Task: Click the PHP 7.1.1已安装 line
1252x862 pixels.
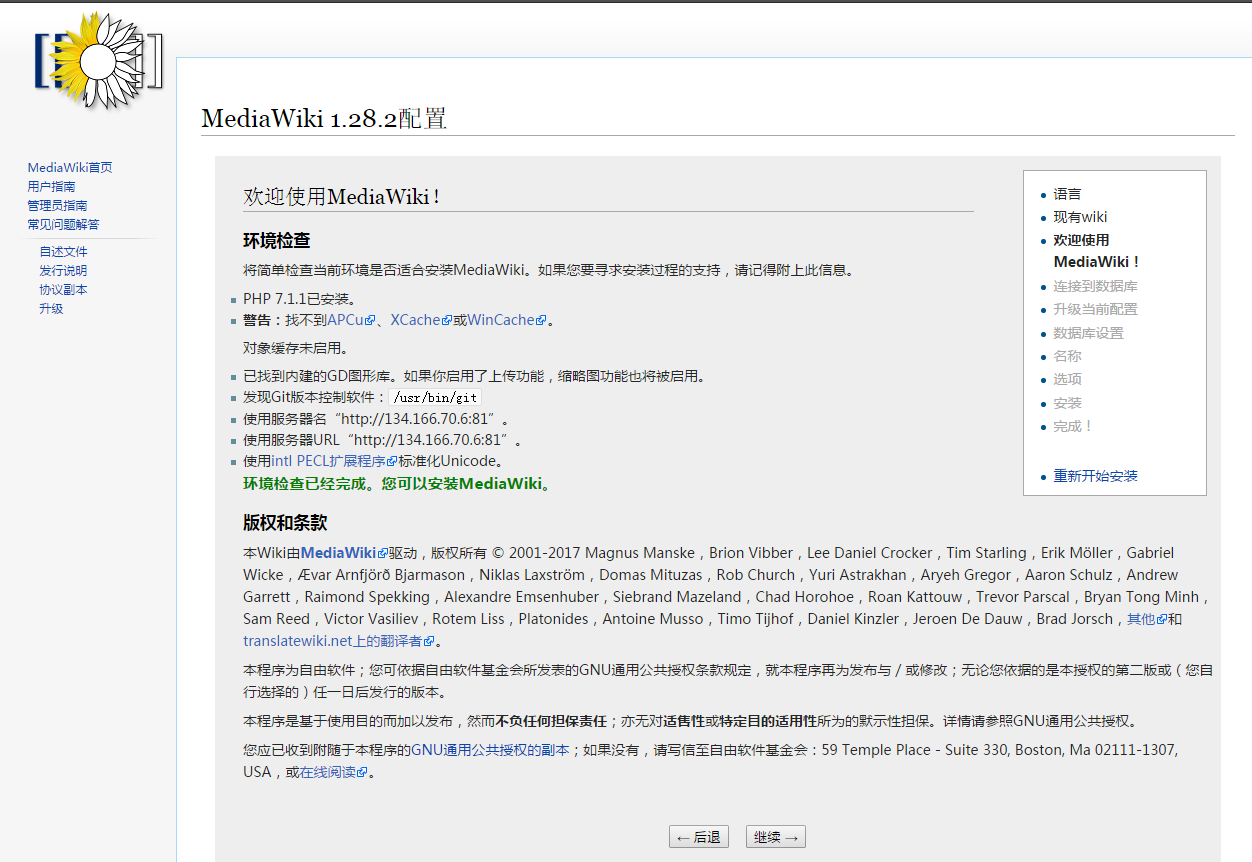Action: pyautogui.click(x=300, y=299)
